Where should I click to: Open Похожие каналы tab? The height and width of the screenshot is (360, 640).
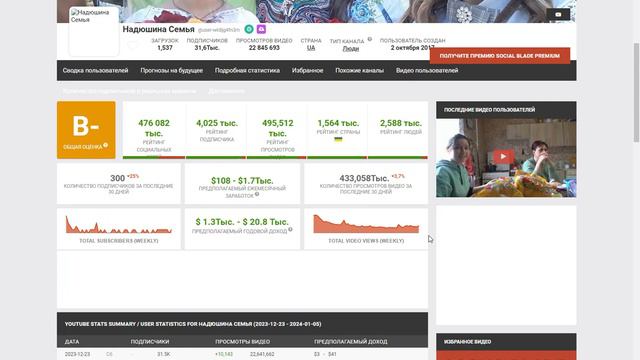pos(360,70)
